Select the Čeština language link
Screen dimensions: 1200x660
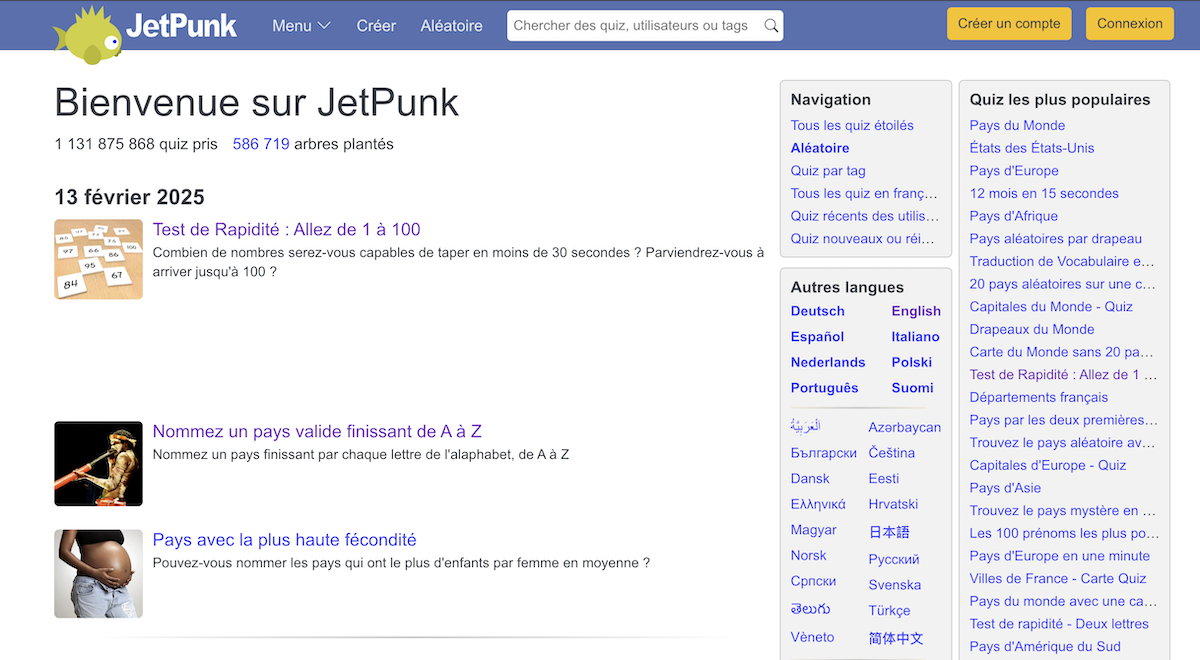point(892,453)
